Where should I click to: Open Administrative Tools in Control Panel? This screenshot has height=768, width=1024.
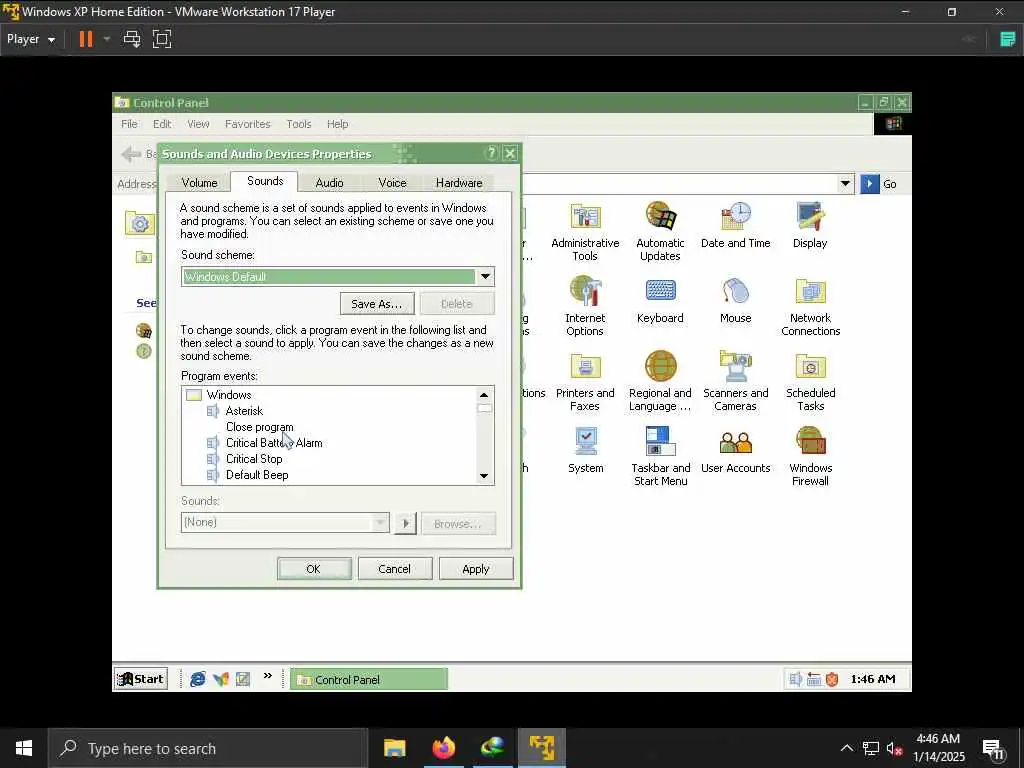coord(585,231)
